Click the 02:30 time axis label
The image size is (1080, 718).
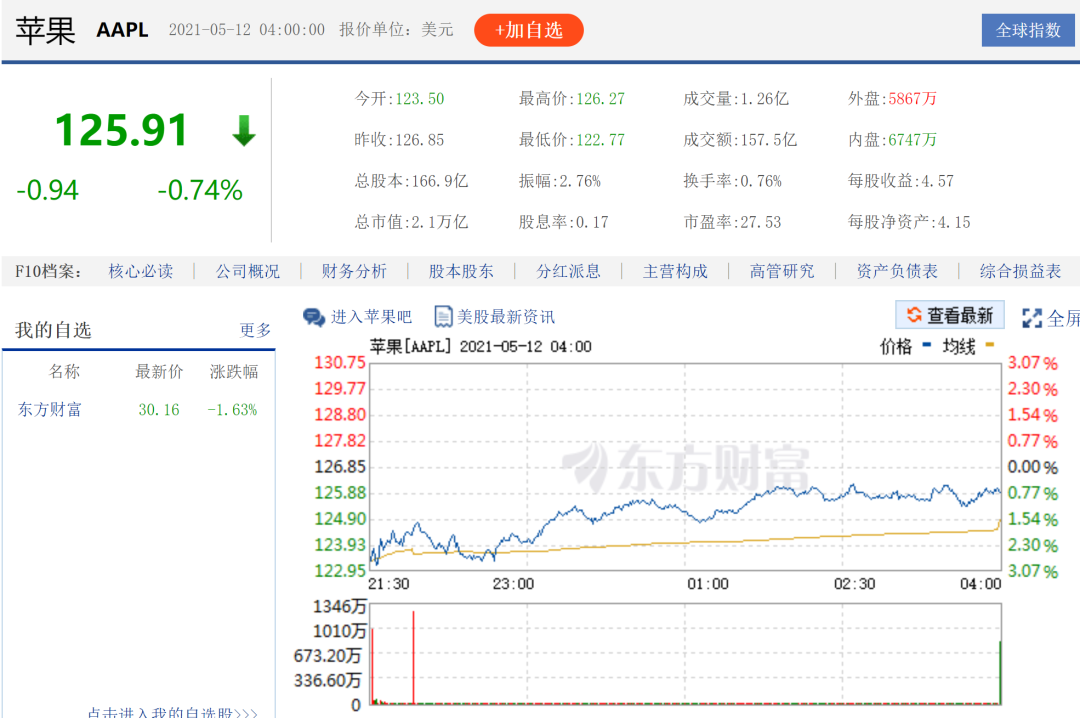coord(855,584)
